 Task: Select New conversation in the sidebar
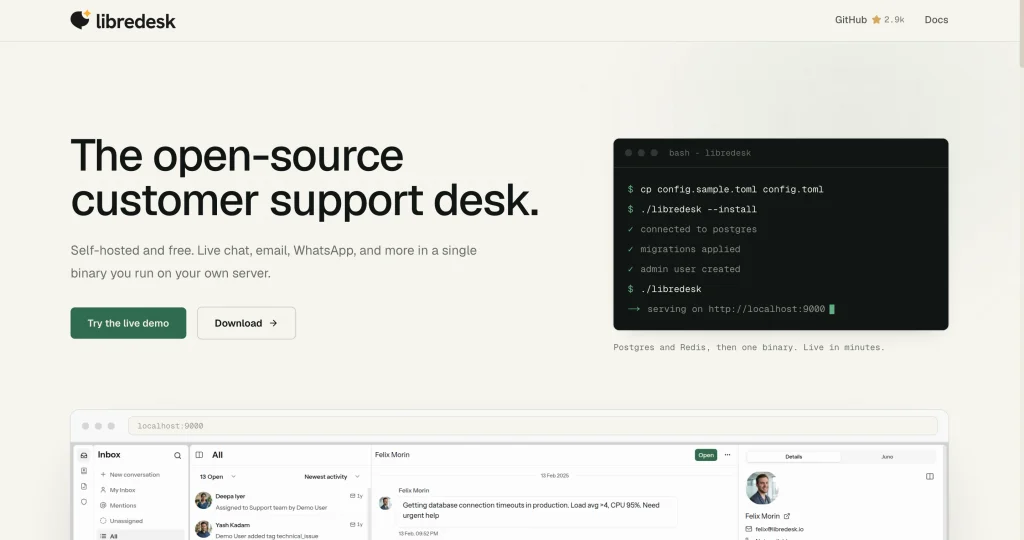pos(130,475)
